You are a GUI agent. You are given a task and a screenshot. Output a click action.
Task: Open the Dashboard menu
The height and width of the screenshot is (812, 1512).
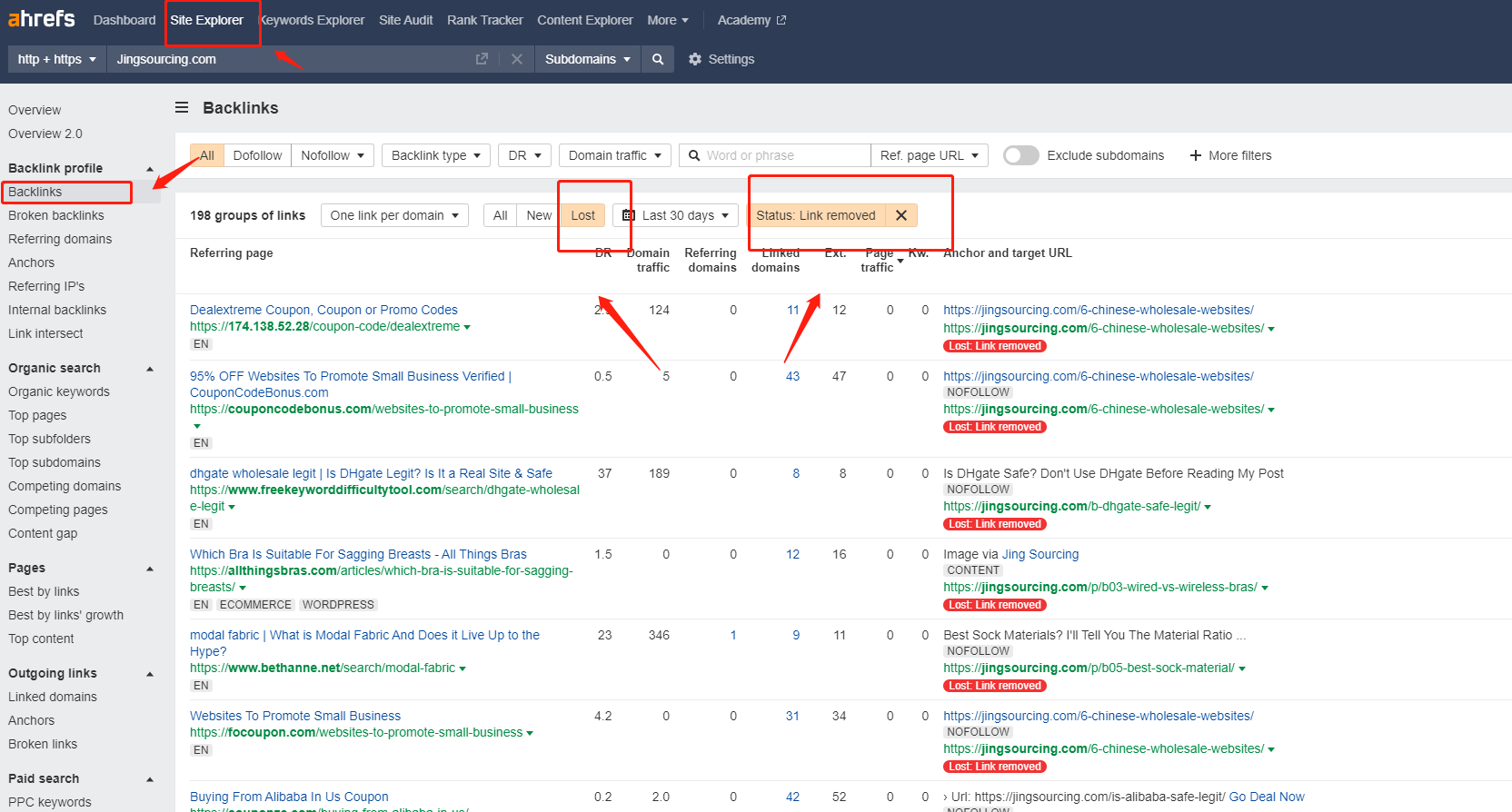pos(124,20)
